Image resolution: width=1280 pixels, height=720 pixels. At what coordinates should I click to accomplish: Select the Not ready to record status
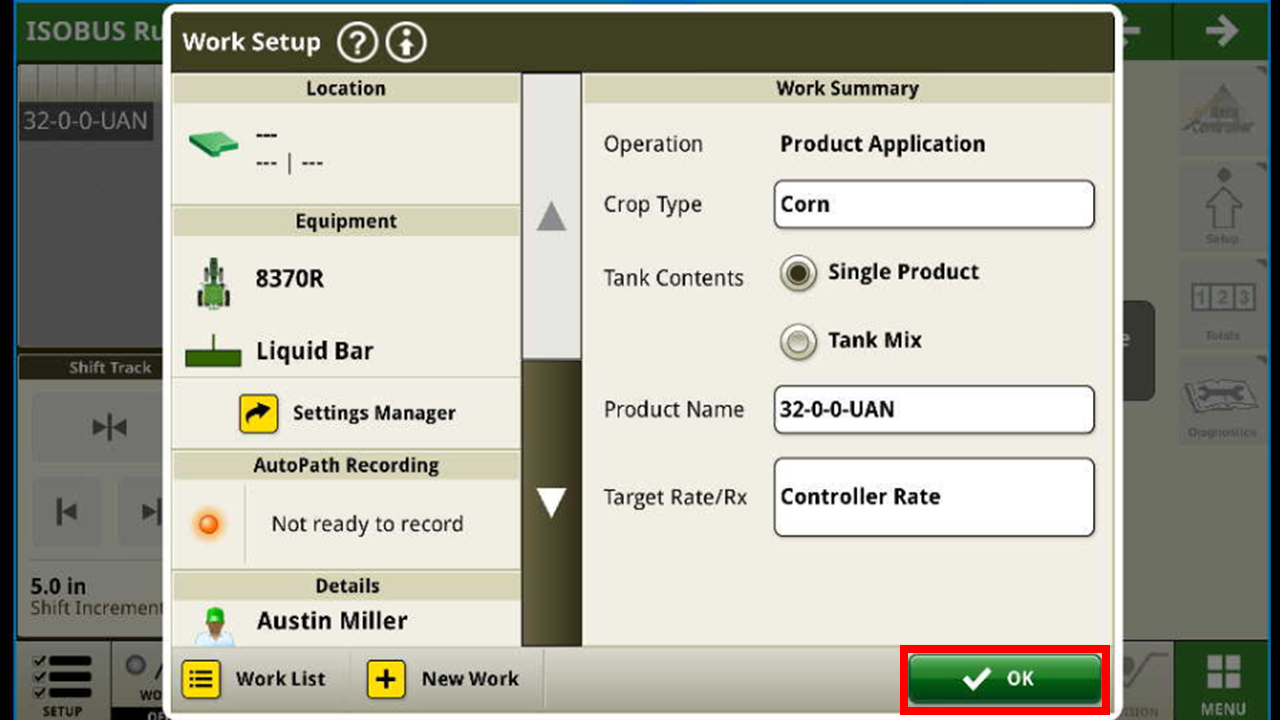click(367, 524)
